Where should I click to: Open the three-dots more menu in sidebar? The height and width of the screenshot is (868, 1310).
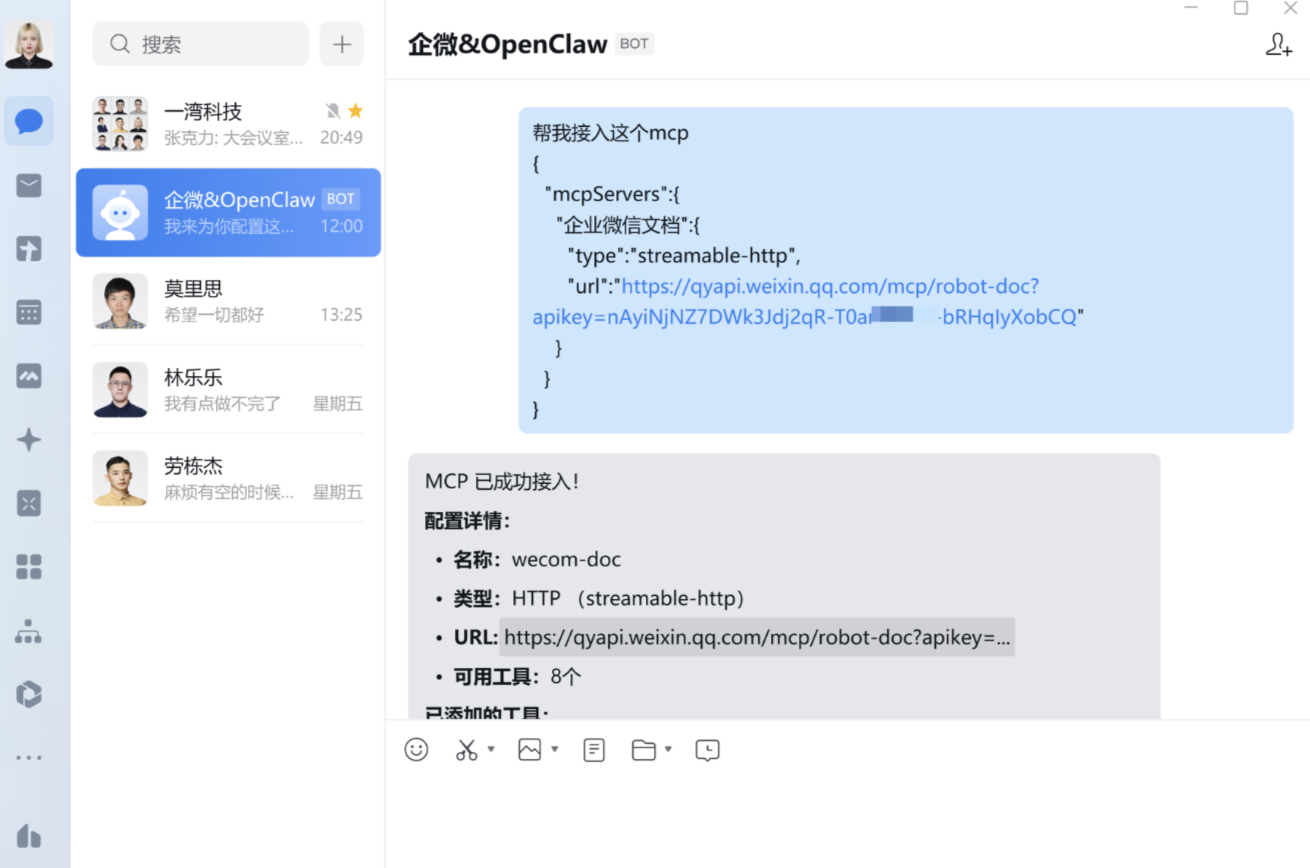29,758
